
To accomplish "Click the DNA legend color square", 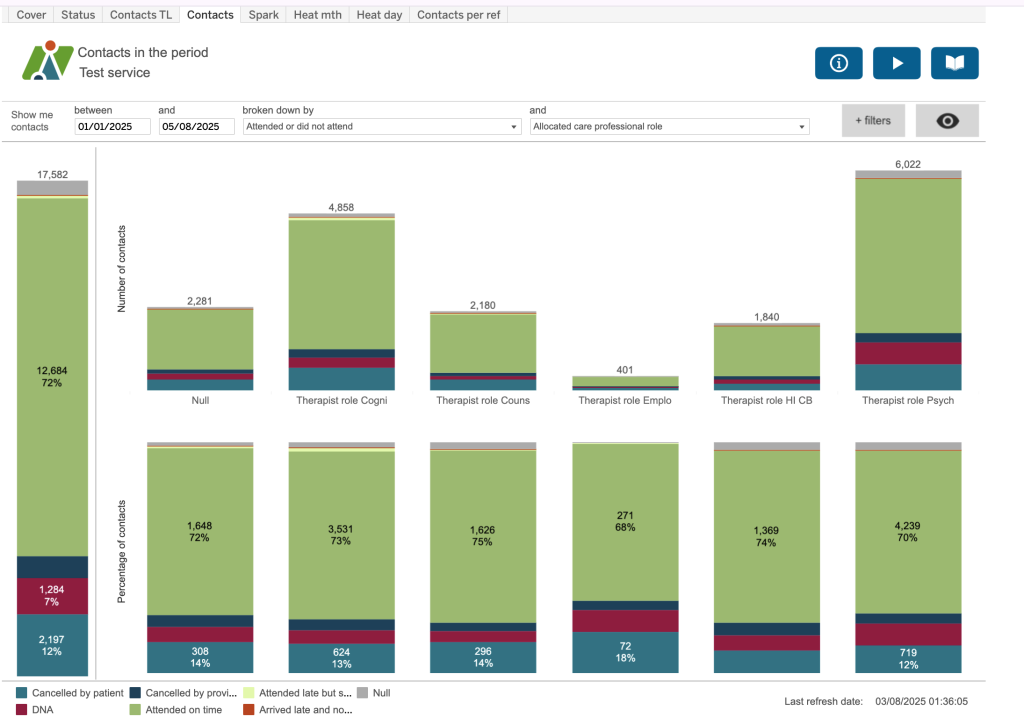I will pos(22,710).
